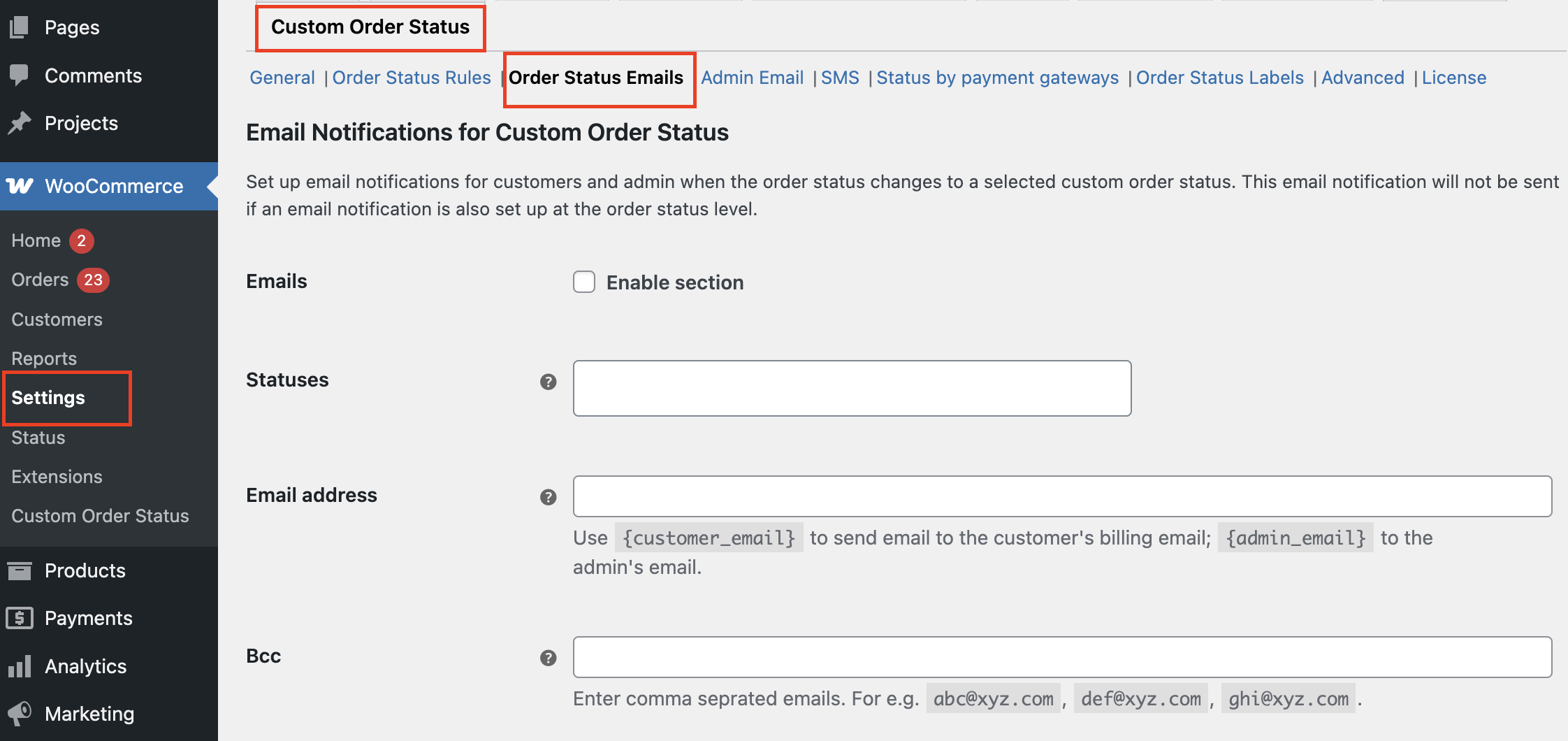Open the Admin Email section
The width and height of the screenshot is (1568, 741).
[x=753, y=78]
